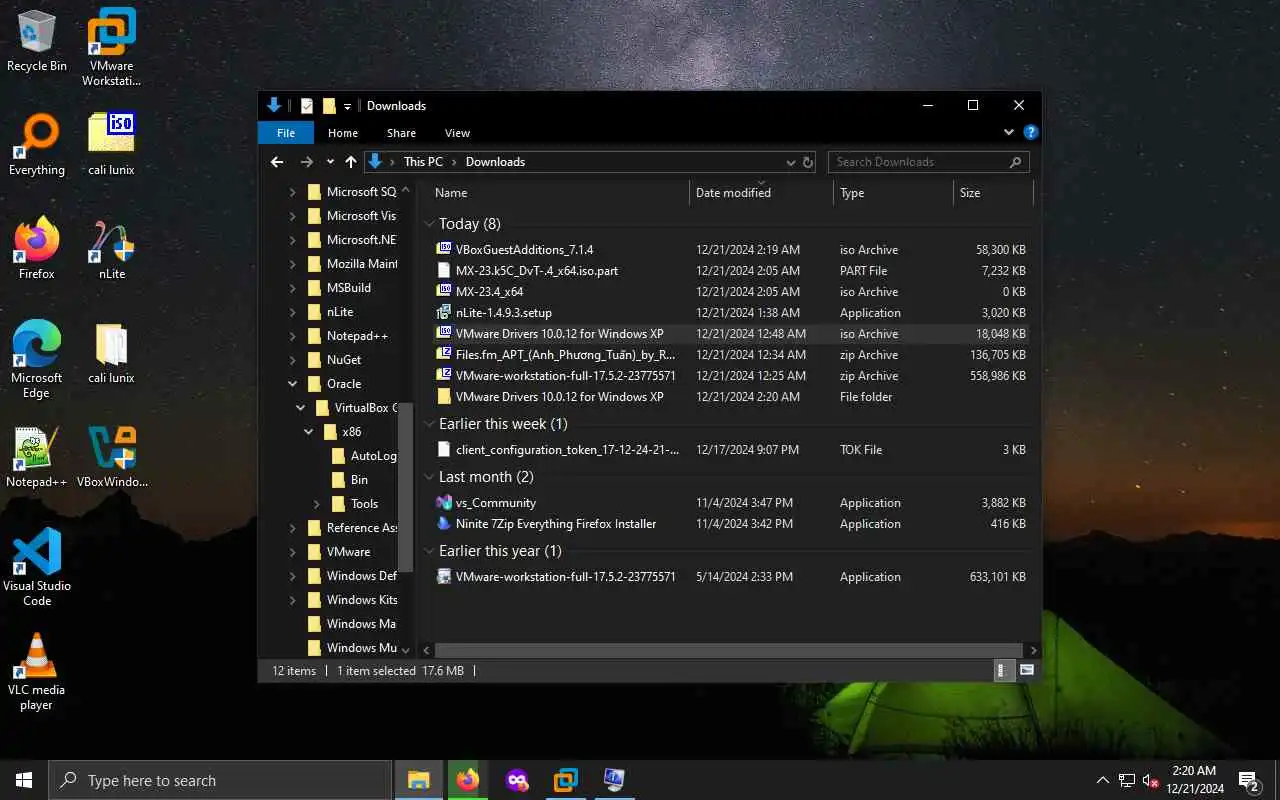1280x800 pixels.
Task: Open the notification center icon
Action: pyautogui.click(x=1249, y=780)
